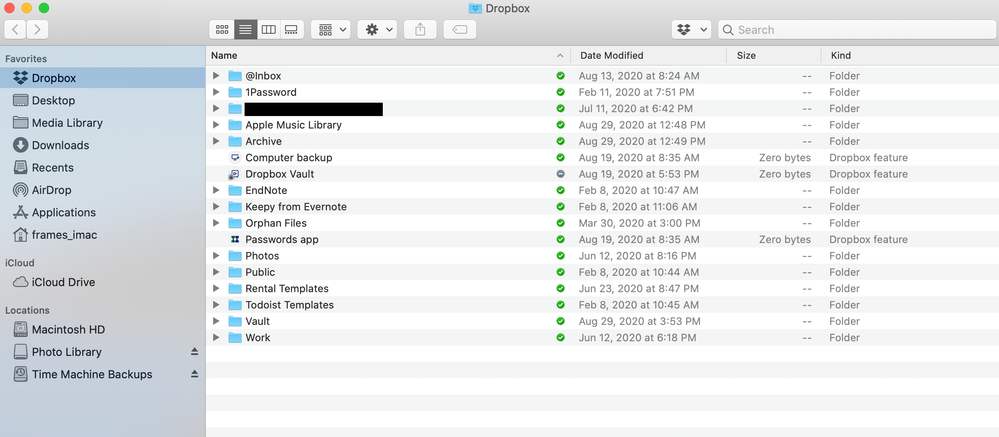Click the Edit Tags toolbar icon
Viewport: 999px width, 437px height.
click(x=459, y=30)
